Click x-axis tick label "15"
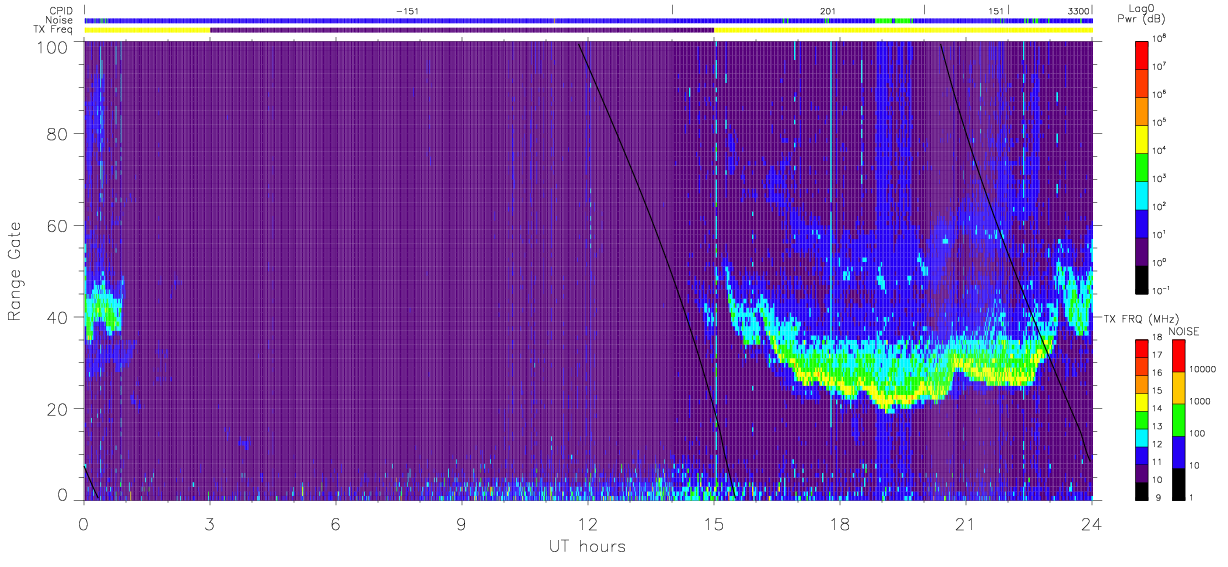The image size is (1228, 567). [714, 524]
